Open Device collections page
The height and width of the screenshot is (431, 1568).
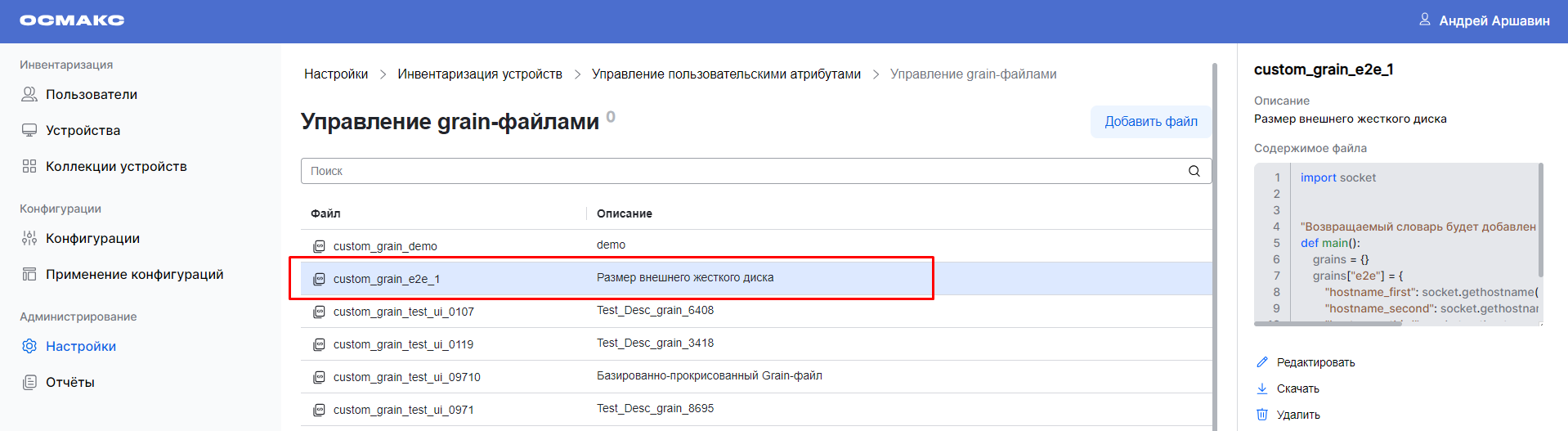116,167
